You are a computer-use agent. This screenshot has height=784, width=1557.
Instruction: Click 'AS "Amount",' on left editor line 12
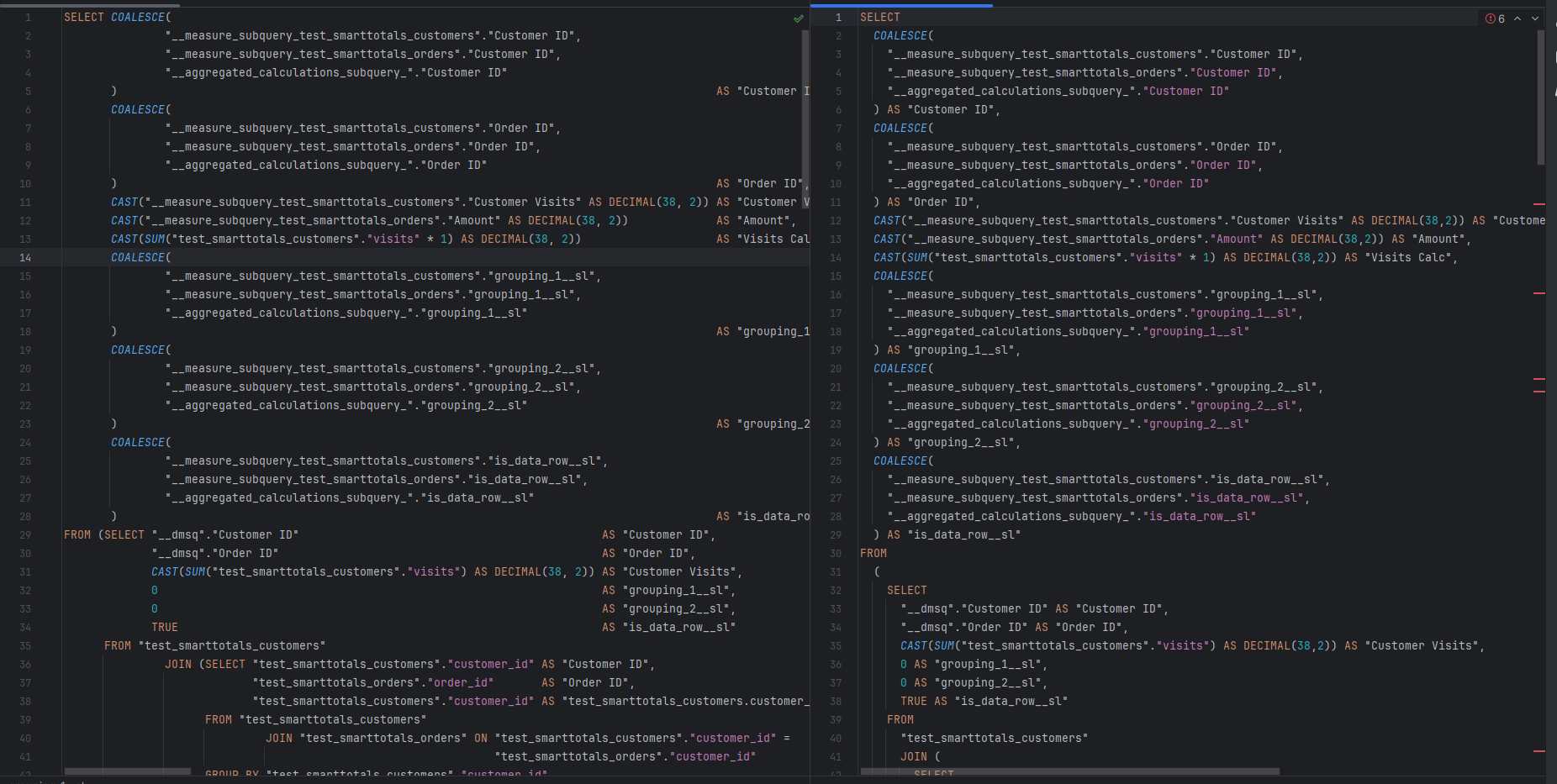pyautogui.click(x=756, y=221)
